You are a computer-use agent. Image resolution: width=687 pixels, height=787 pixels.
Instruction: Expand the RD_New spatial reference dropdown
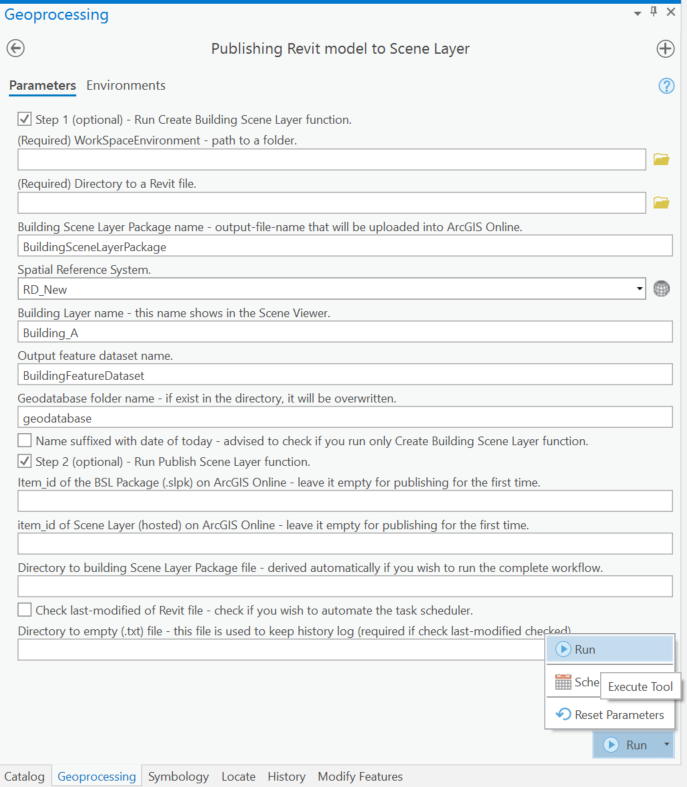pos(639,289)
